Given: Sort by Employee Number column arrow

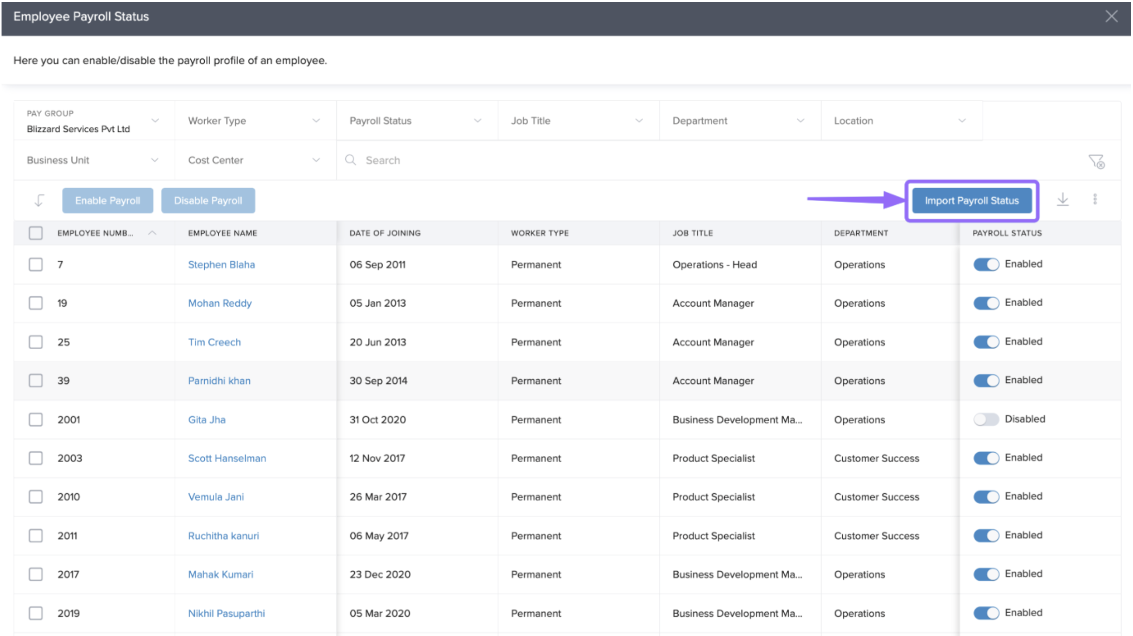Looking at the screenshot, I should coord(152,233).
